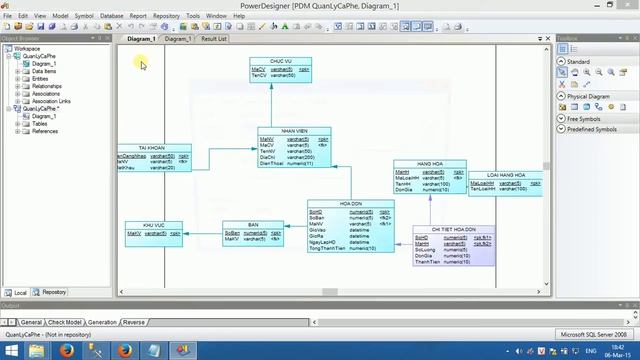The width and height of the screenshot is (640, 360).
Task: Select the View tool in Physical Diagram
Action: [587, 107]
